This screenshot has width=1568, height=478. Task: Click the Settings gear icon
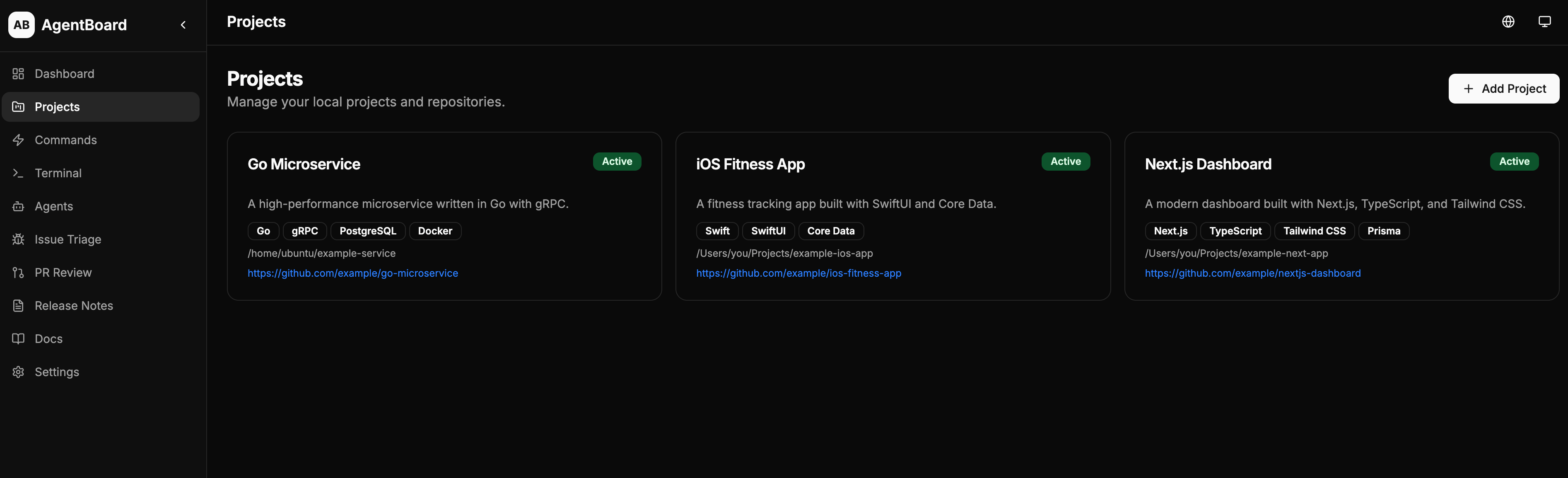(x=18, y=372)
